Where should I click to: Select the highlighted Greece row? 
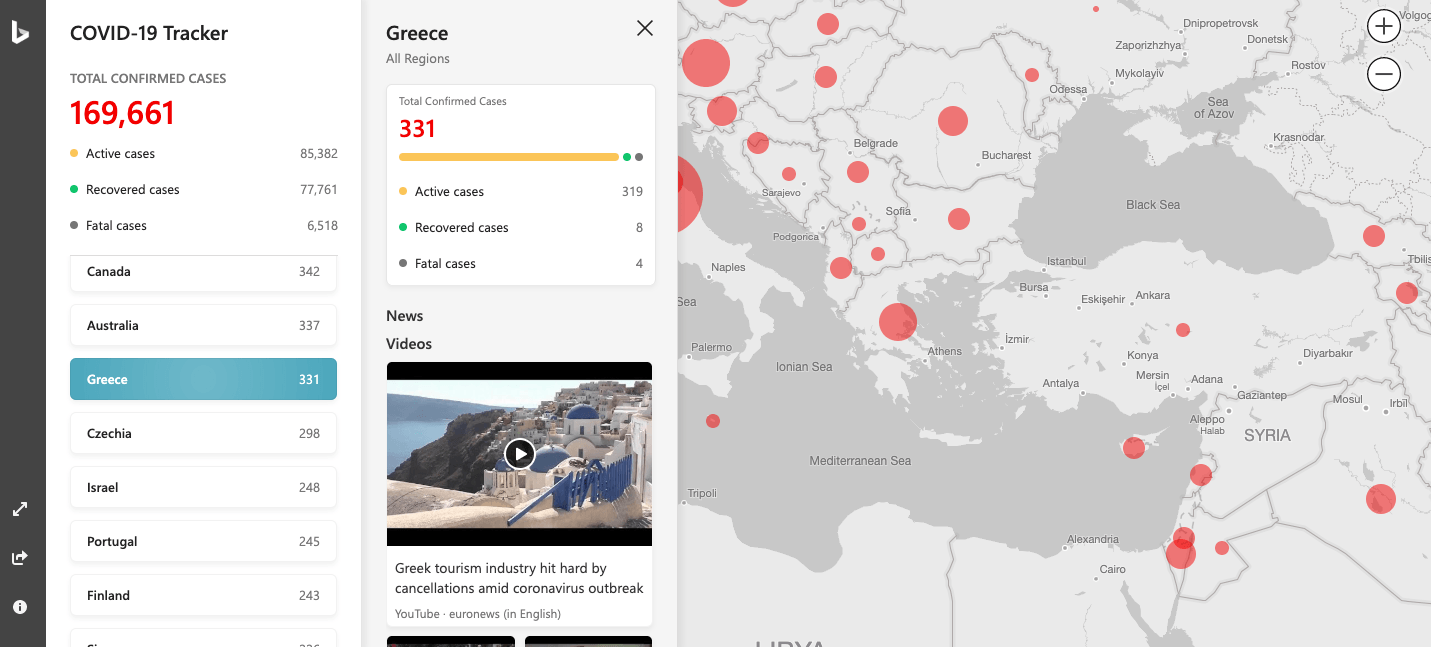(203, 380)
